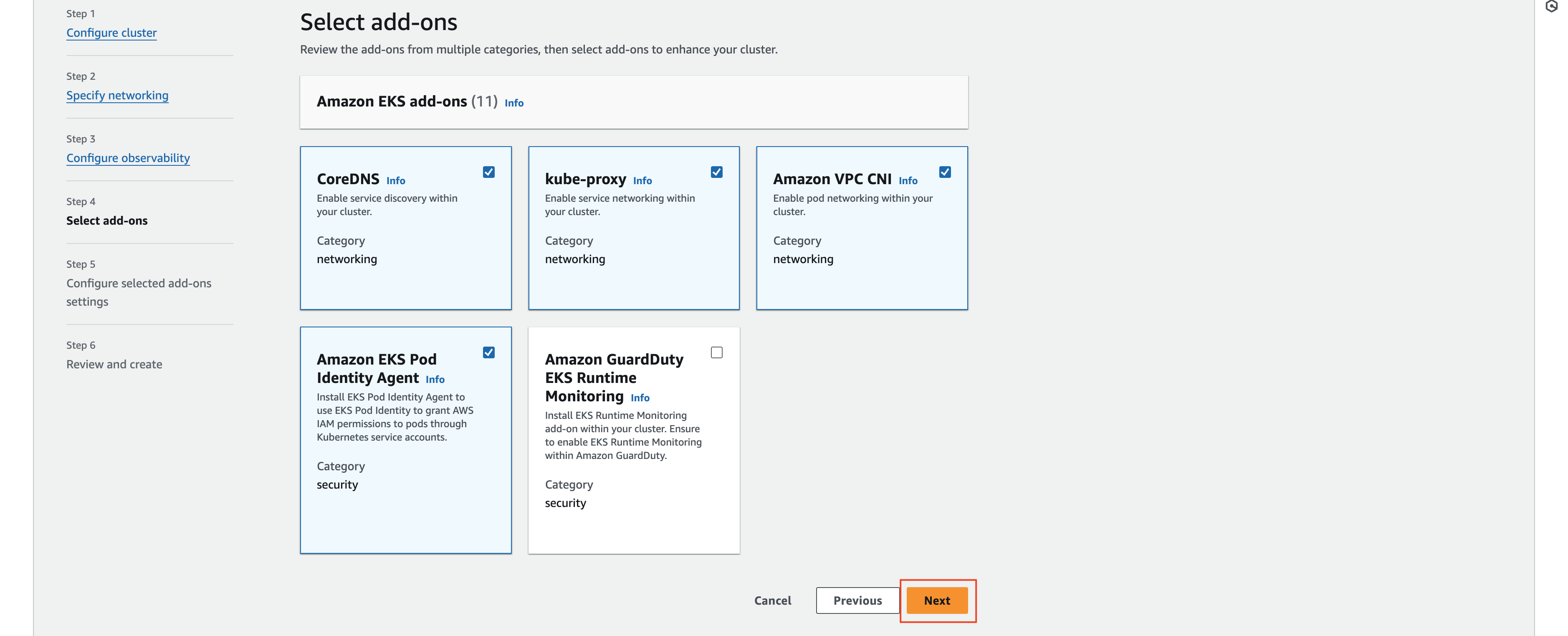
Task: Click 'networking' category under CoreDNS card
Action: pyautogui.click(x=347, y=259)
